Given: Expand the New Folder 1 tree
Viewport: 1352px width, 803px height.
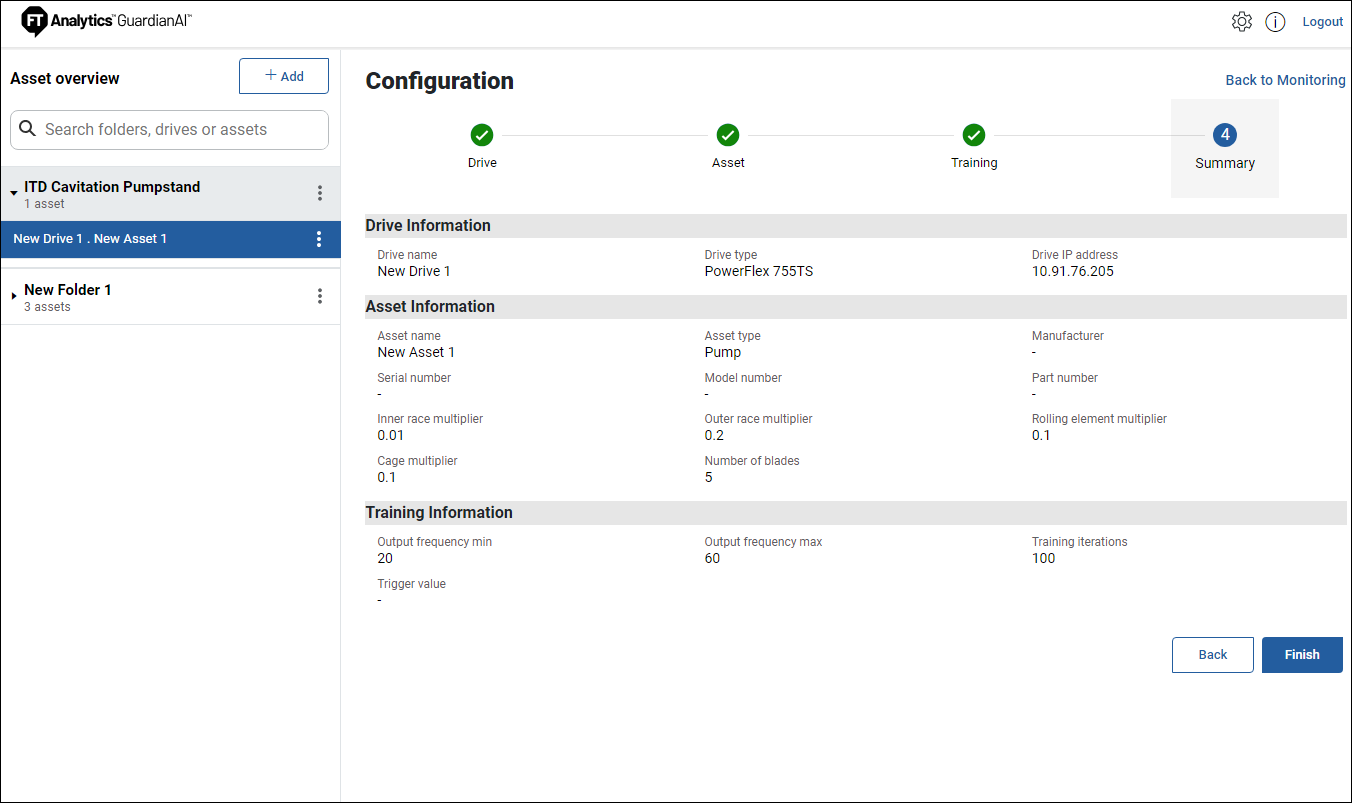Looking at the screenshot, I should 14,296.
